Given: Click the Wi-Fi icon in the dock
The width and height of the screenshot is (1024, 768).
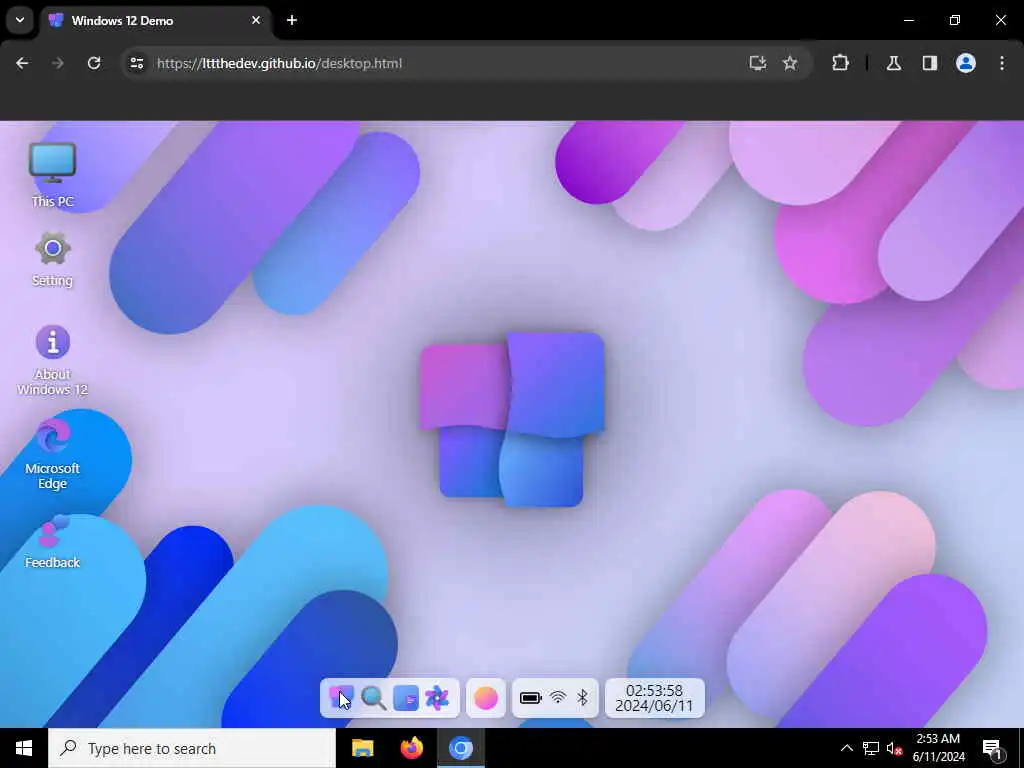Looking at the screenshot, I should pos(558,698).
